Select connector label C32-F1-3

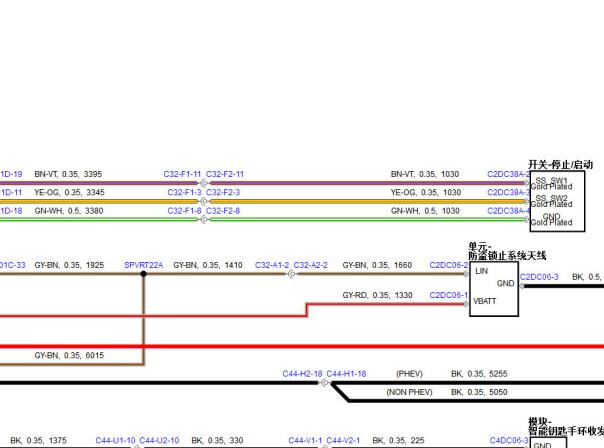[184, 192]
